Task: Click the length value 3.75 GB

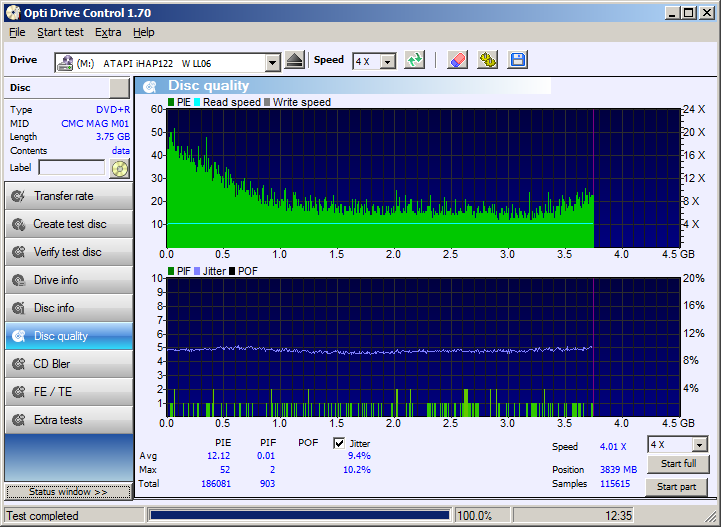Action: [x=113, y=137]
